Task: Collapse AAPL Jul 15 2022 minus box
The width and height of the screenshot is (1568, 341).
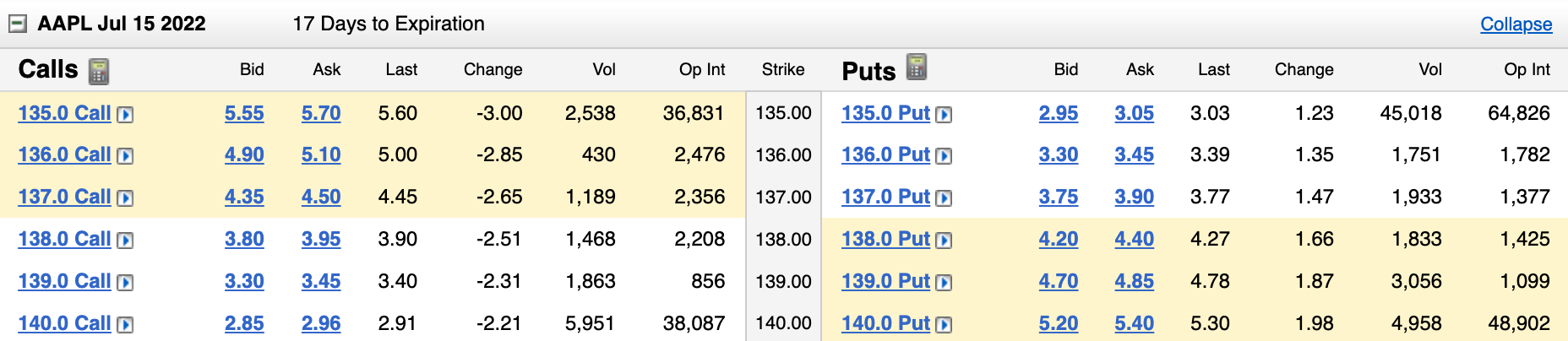Action: pyautogui.click(x=18, y=24)
